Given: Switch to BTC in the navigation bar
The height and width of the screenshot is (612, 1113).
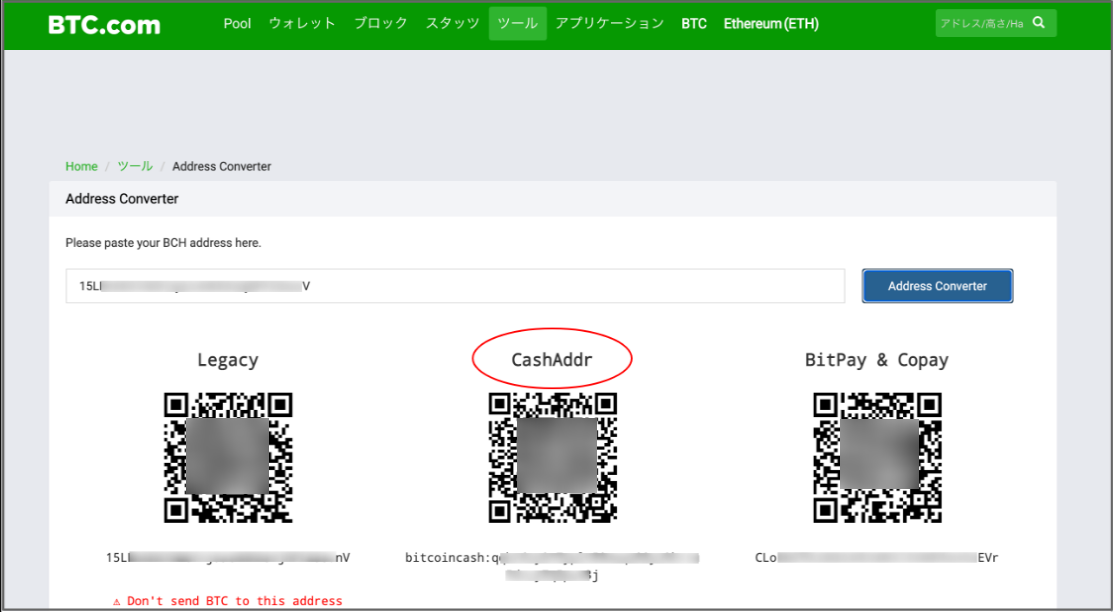Looking at the screenshot, I should point(693,23).
